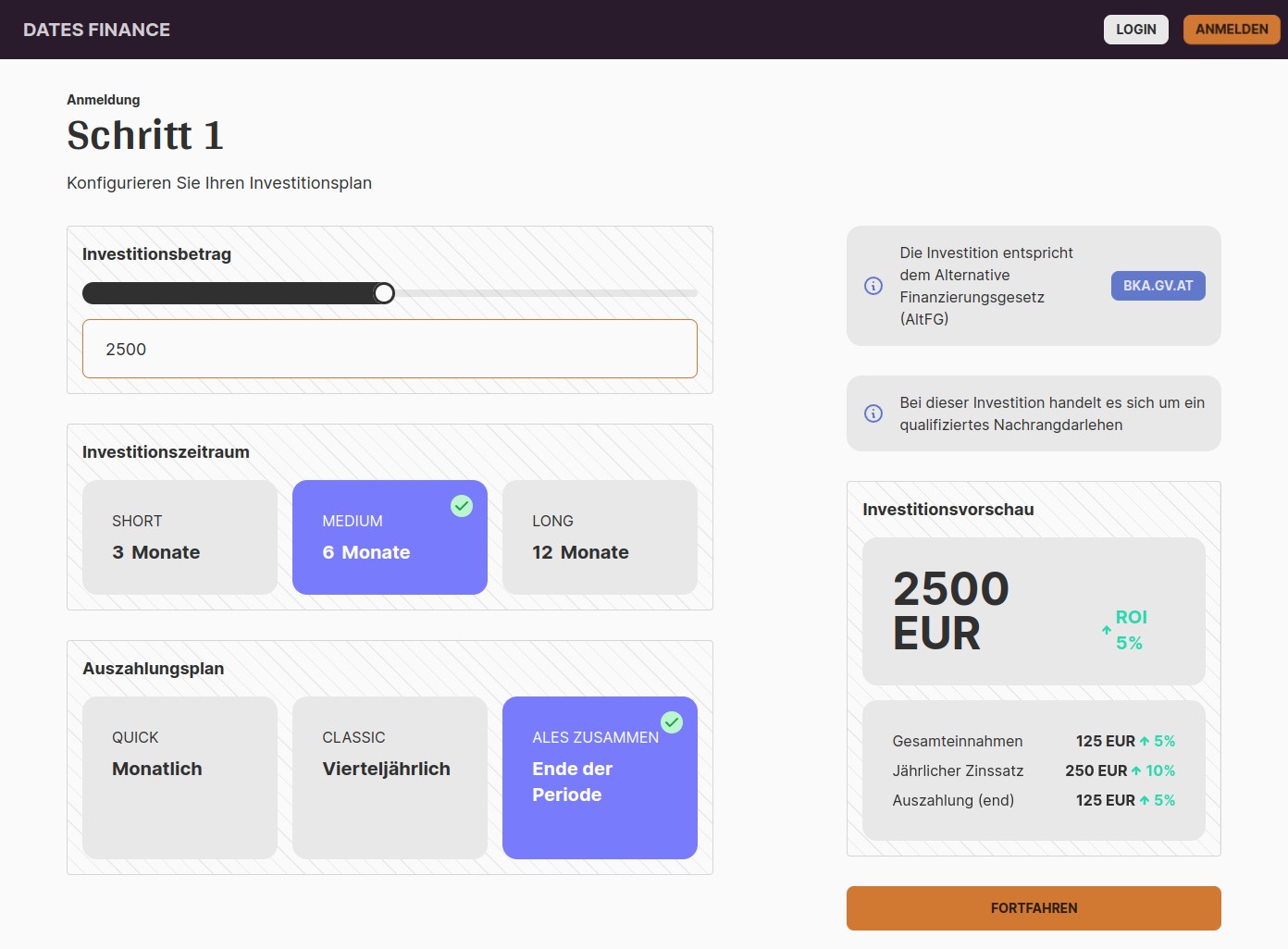Select the LONG 12 Monate option
The height and width of the screenshot is (949, 1288).
tap(600, 537)
